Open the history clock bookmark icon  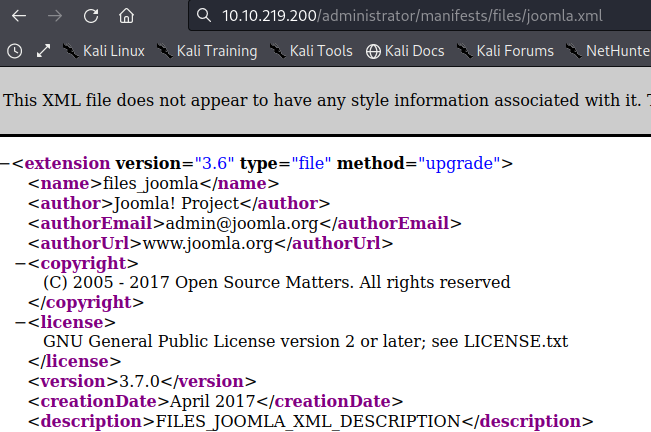pos(15,51)
